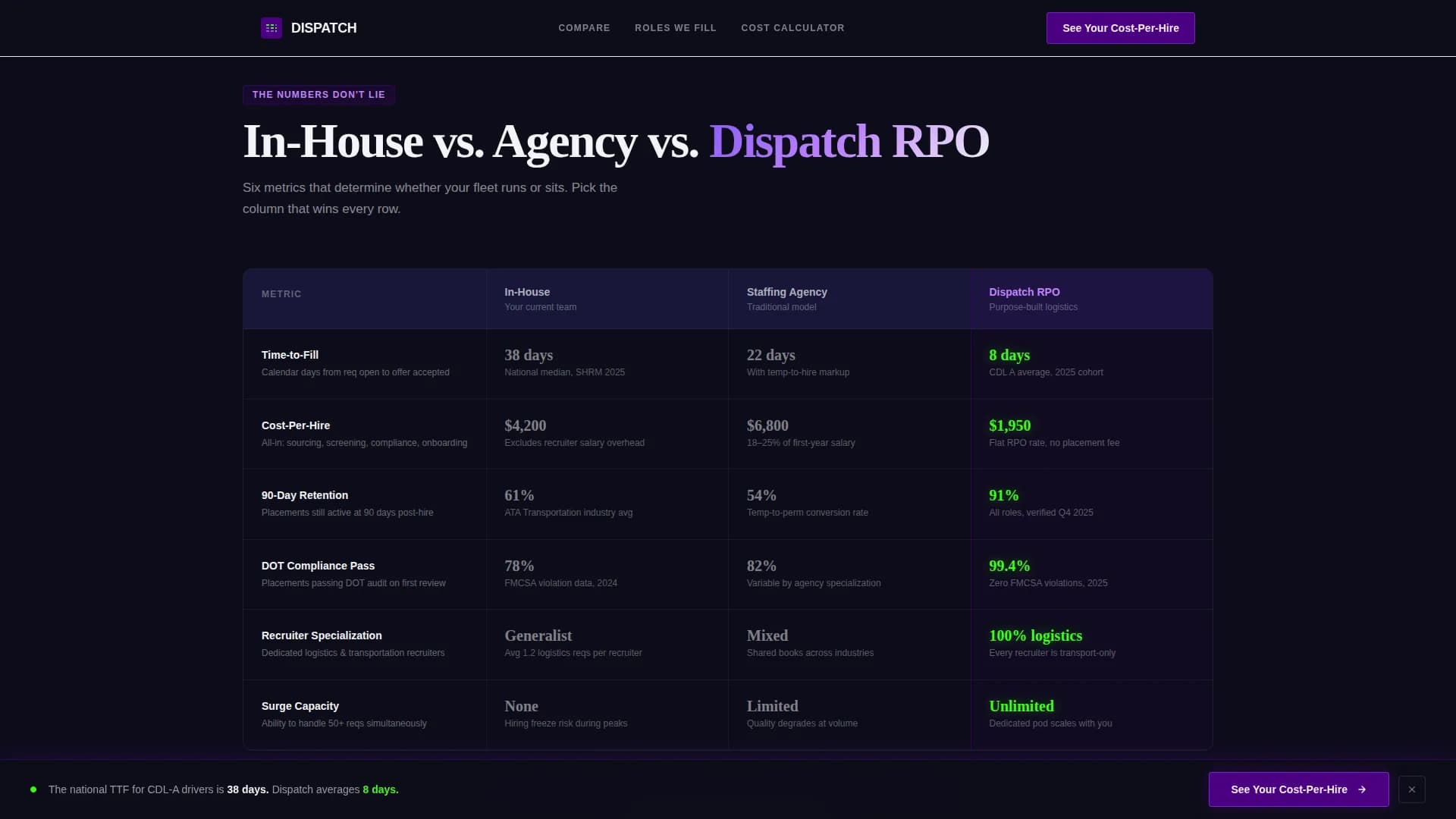Click the Recruiter Specialization row label

tap(322, 635)
